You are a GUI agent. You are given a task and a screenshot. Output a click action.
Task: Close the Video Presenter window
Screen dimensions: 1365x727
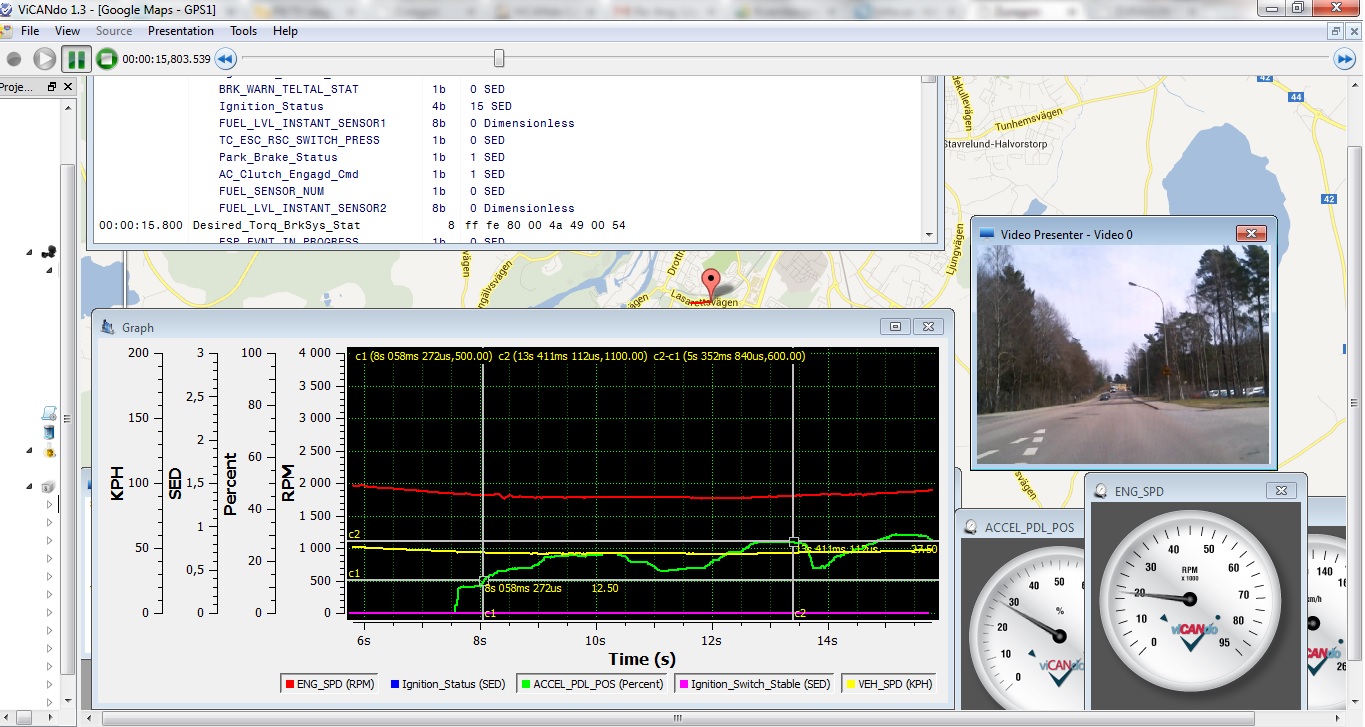[x=1250, y=233]
